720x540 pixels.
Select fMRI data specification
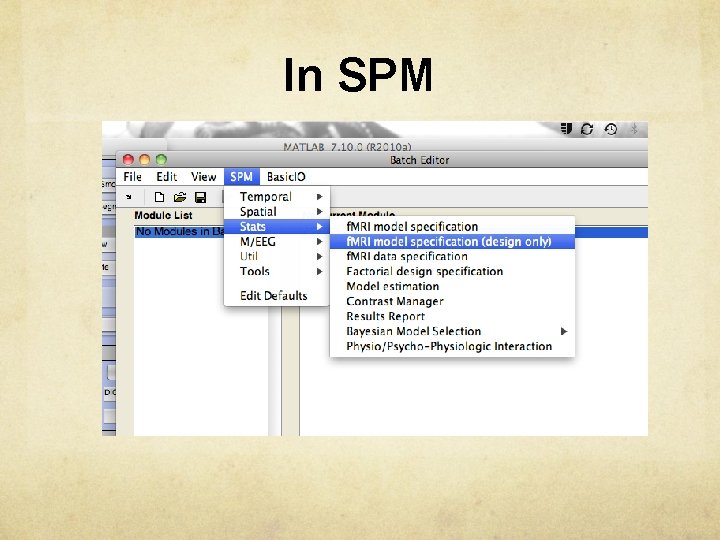click(x=452, y=256)
